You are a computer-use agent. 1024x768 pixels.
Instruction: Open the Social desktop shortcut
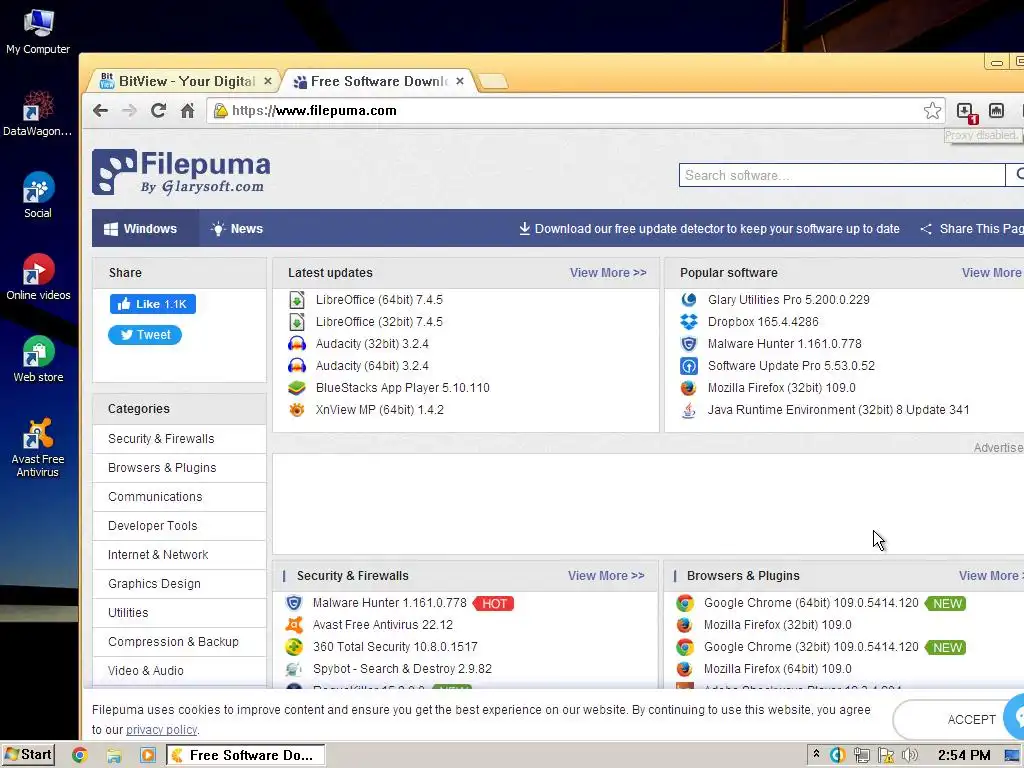coord(38,195)
